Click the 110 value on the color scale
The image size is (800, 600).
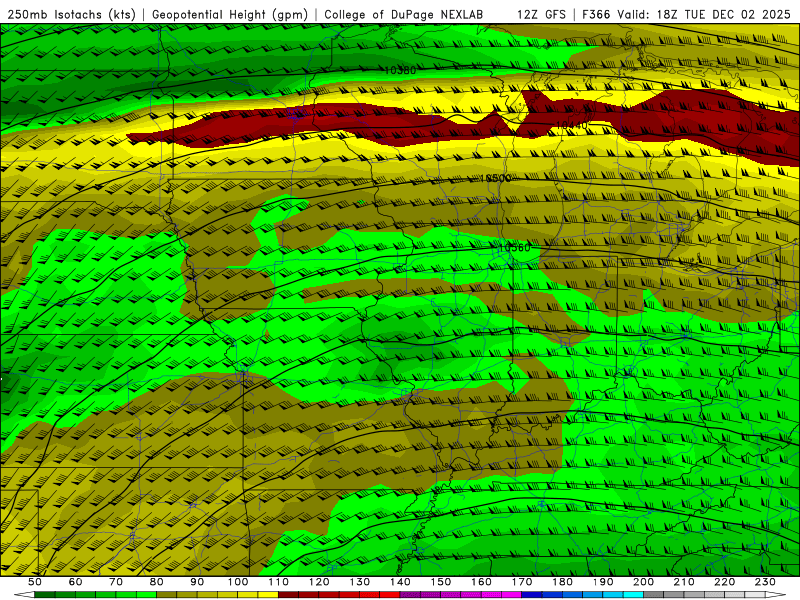point(279,582)
